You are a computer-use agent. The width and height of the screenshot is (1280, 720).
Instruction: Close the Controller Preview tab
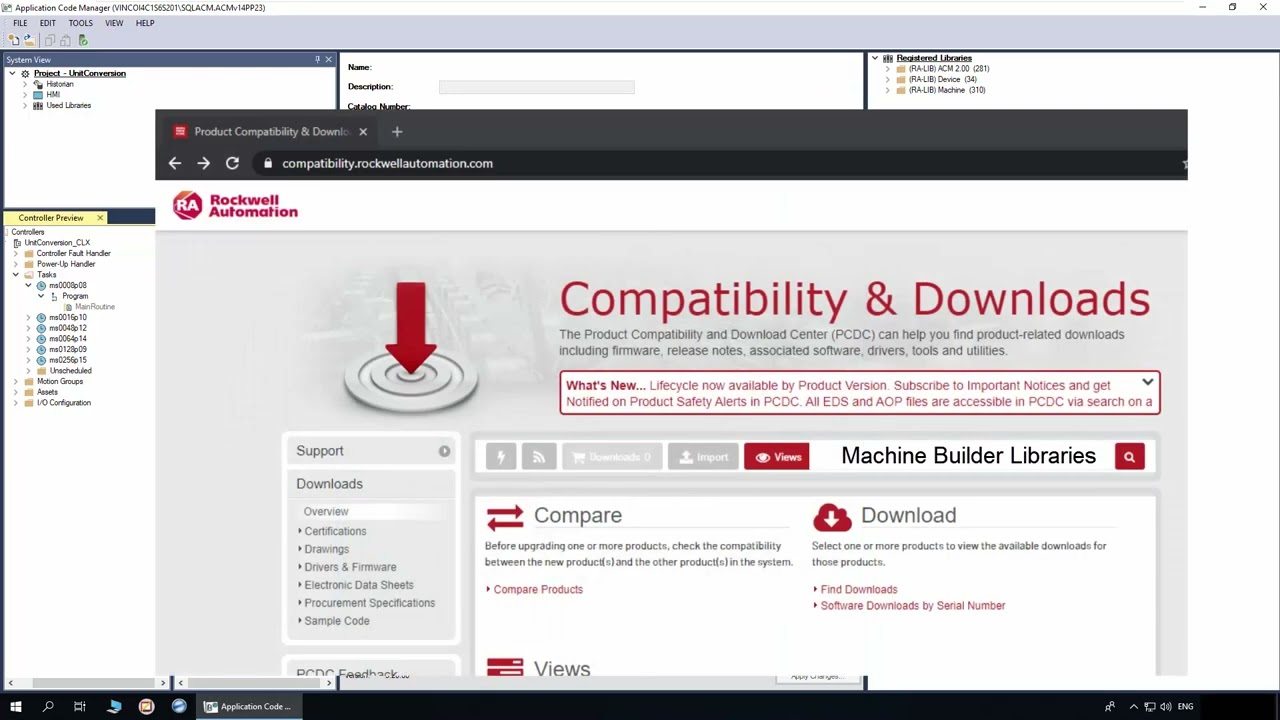pos(100,218)
